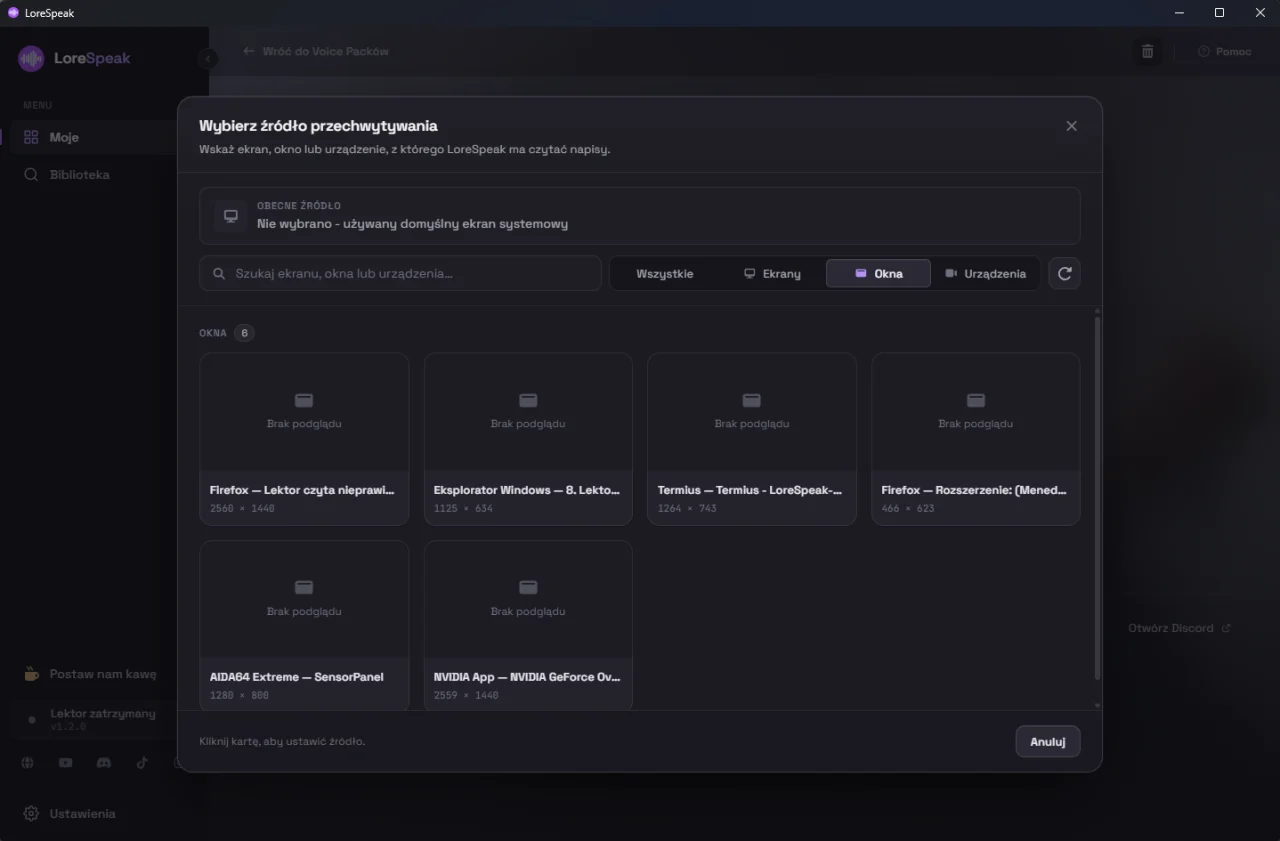The height and width of the screenshot is (841, 1280).
Task: Choose the Firefox Lektor czyta window card
Action: click(x=304, y=438)
